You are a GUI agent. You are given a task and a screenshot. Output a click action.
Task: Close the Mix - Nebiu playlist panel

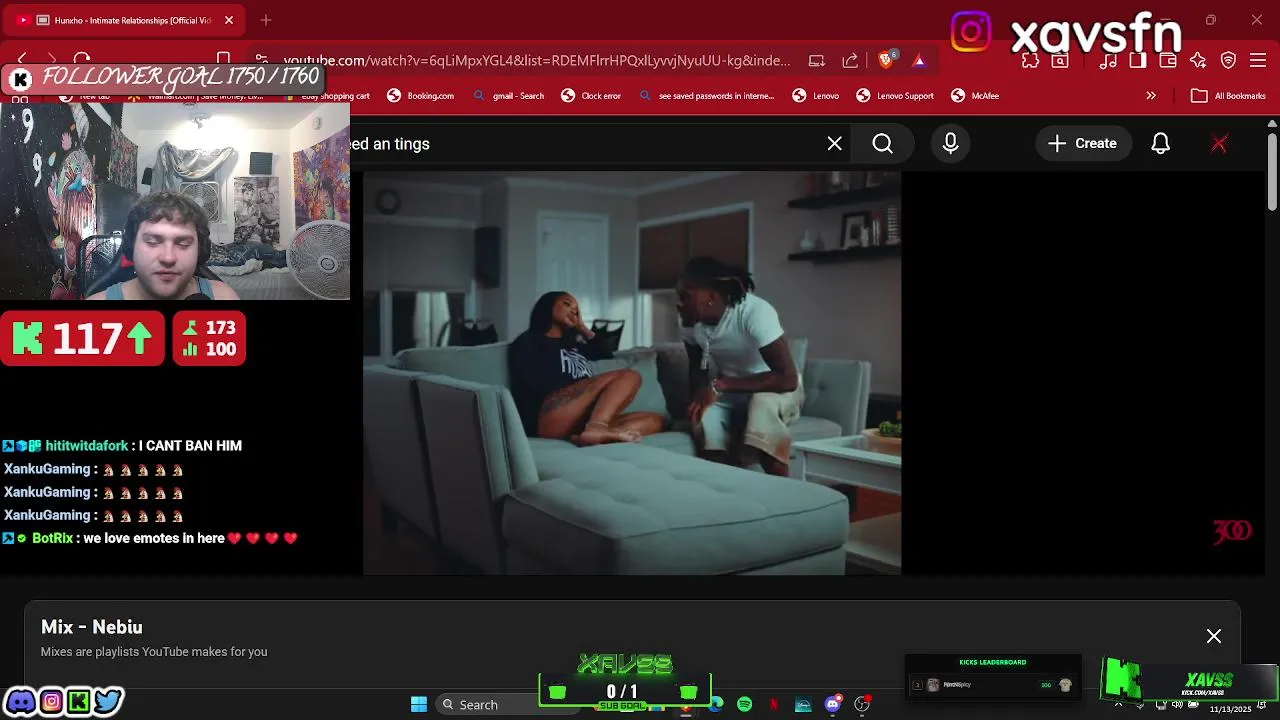pos(1214,636)
